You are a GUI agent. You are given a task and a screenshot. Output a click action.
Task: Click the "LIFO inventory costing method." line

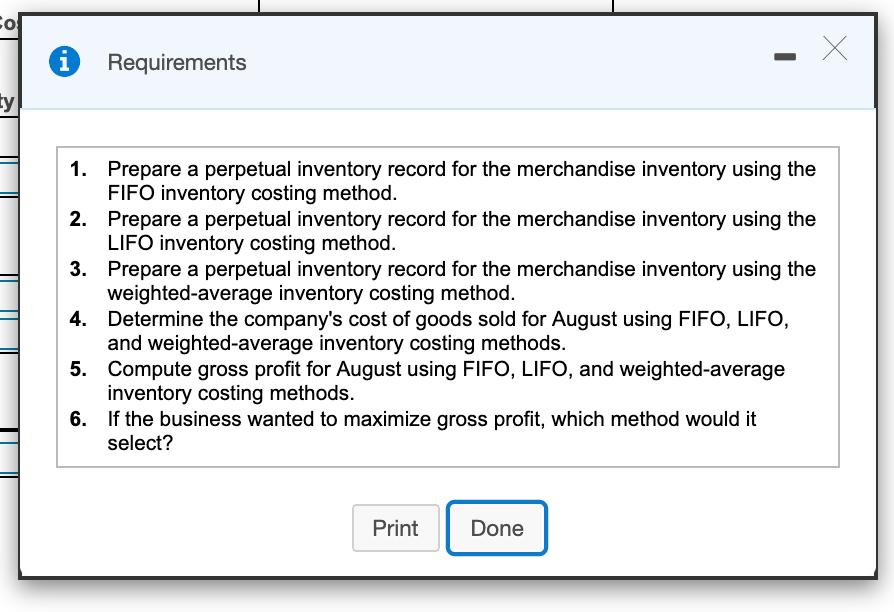click(x=253, y=242)
